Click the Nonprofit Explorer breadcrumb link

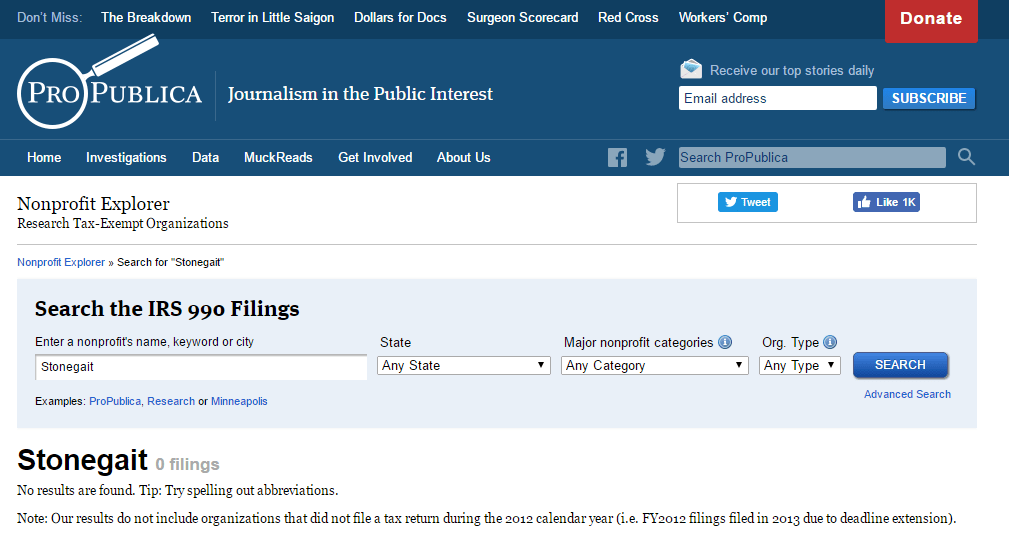(x=60, y=263)
